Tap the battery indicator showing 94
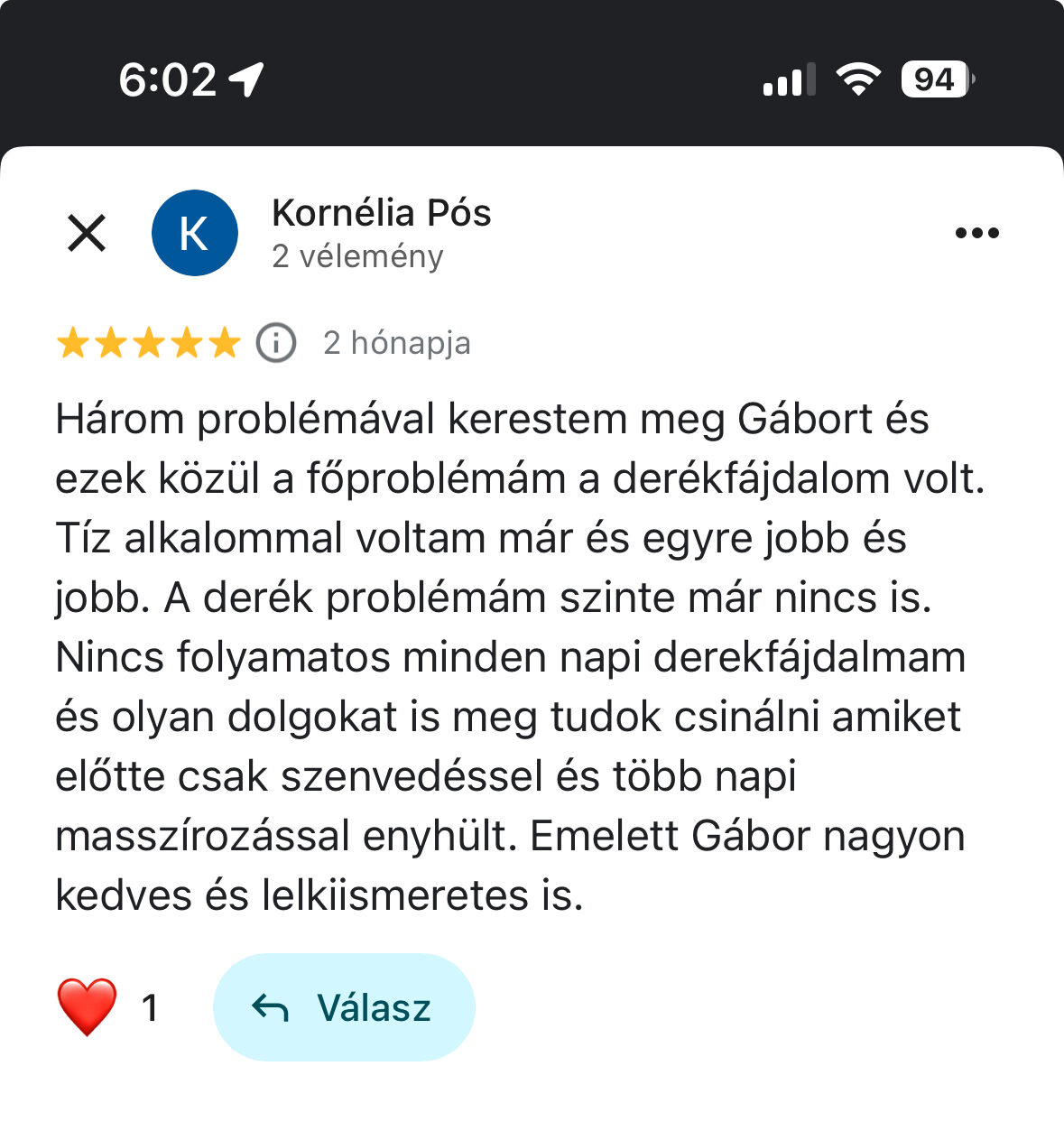 938,79
